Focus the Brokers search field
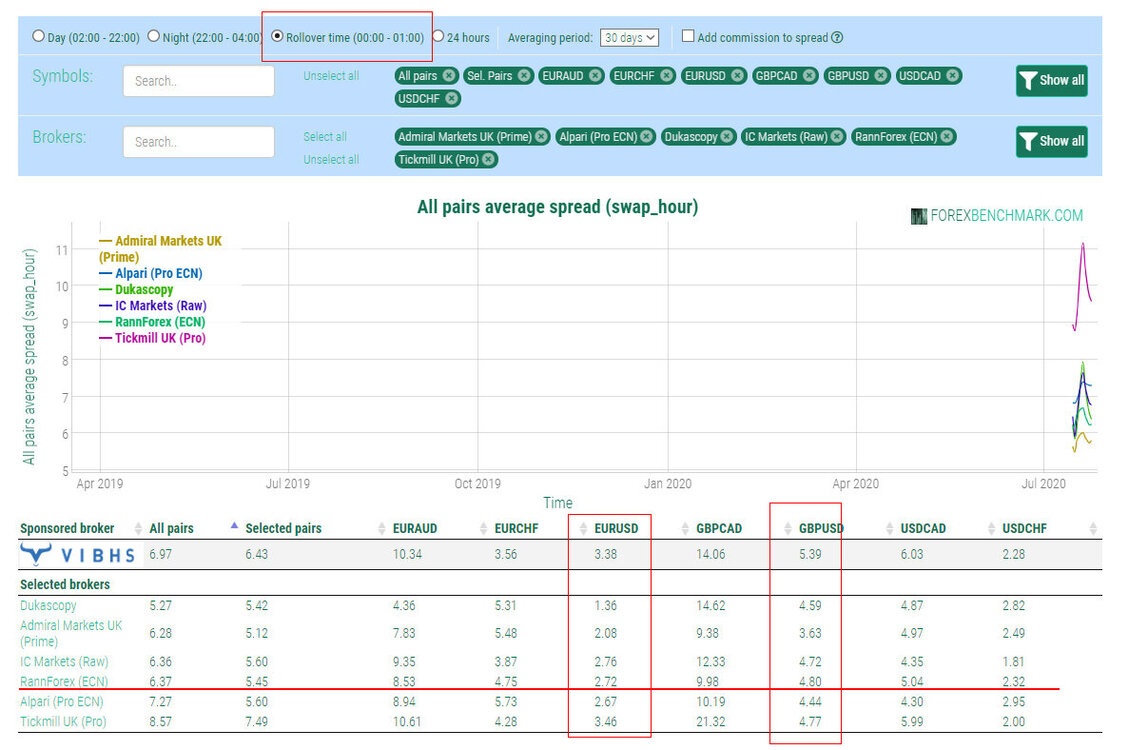 point(199,142)
